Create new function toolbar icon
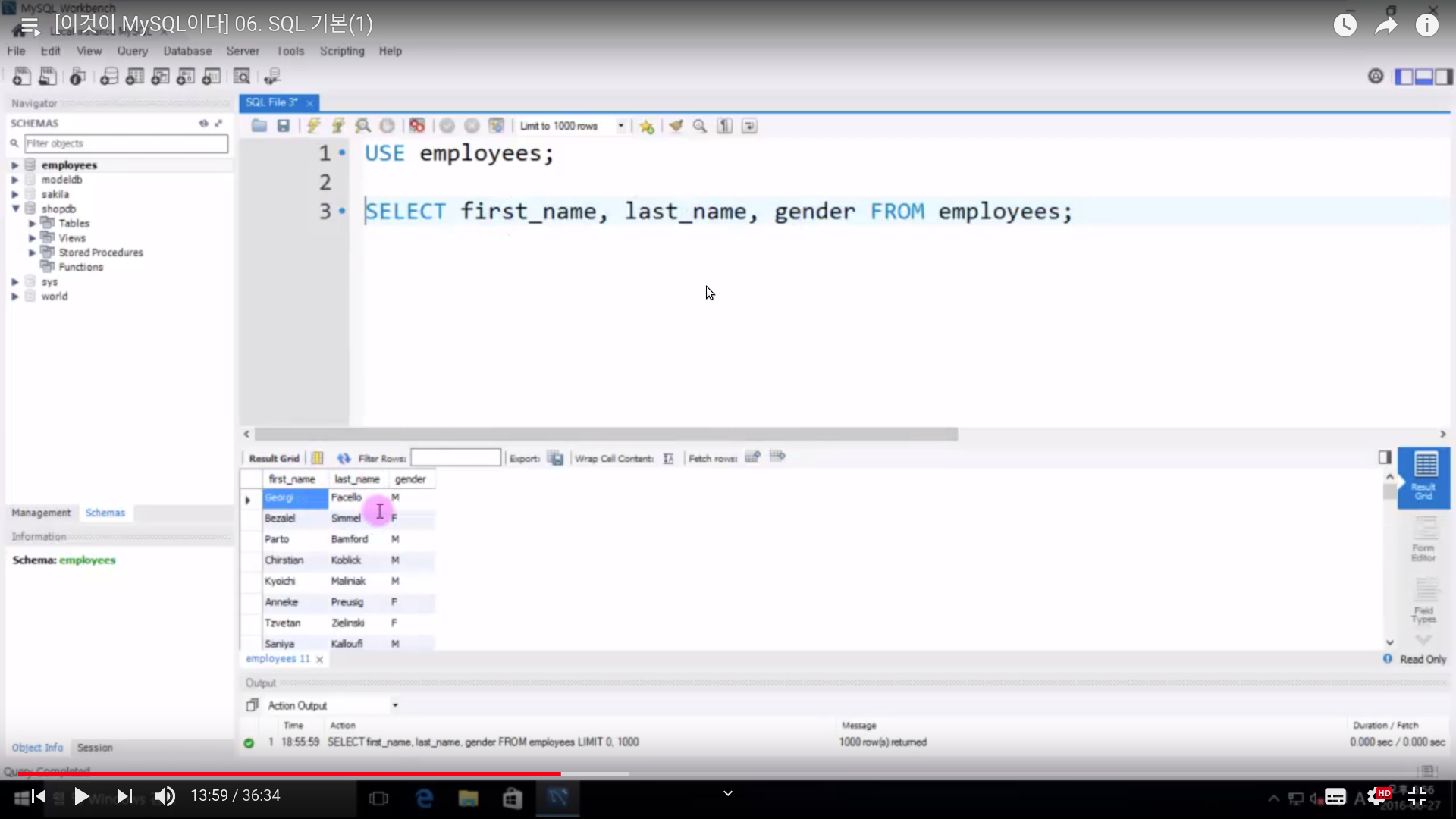The image size is (1456, 819). pos(212,77)
